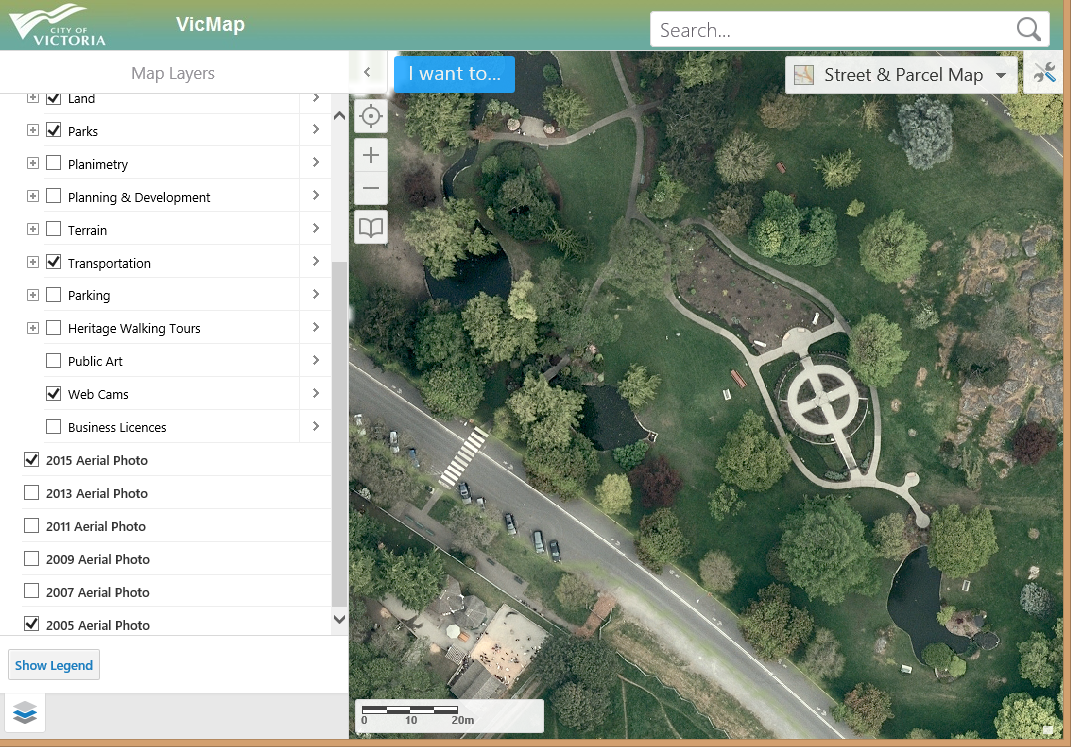The height and width of the screenshot is (747, 1071).
Task: Collapse the Map Layers panel arrow
Action: (367, 72)
